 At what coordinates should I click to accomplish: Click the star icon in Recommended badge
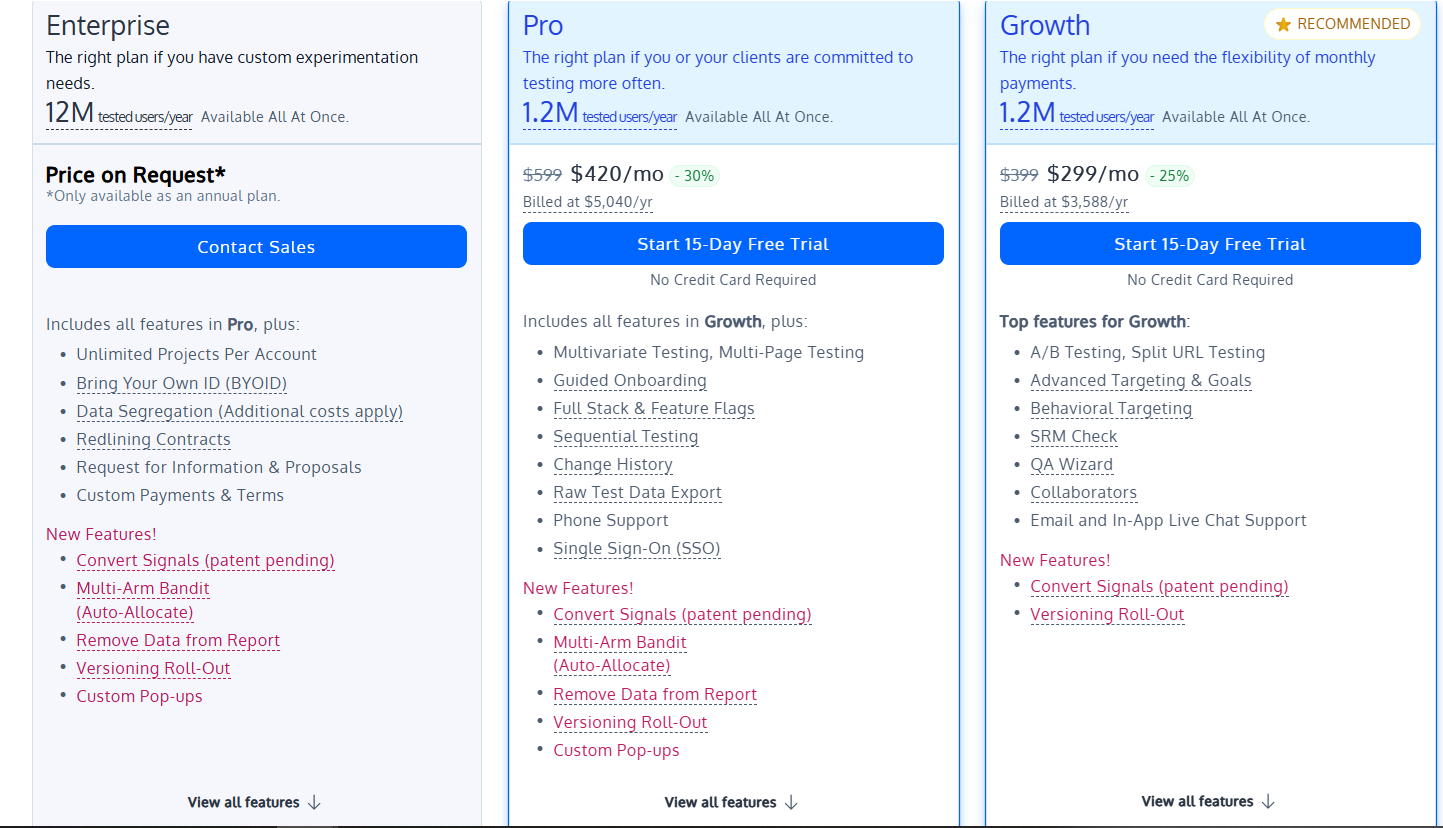click(1284, 25)
